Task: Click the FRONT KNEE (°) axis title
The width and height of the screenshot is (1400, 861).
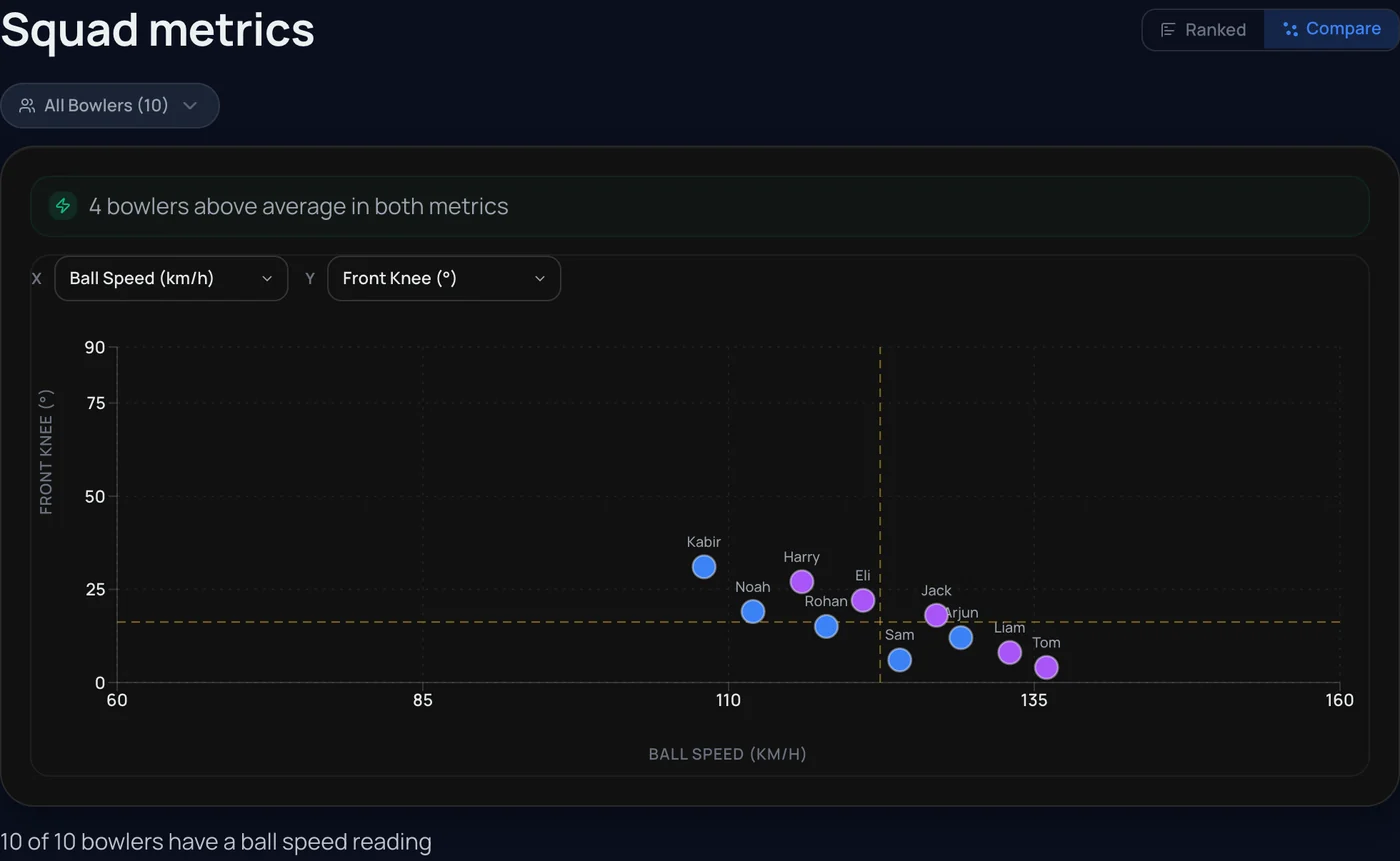Action: coord(46,452)
